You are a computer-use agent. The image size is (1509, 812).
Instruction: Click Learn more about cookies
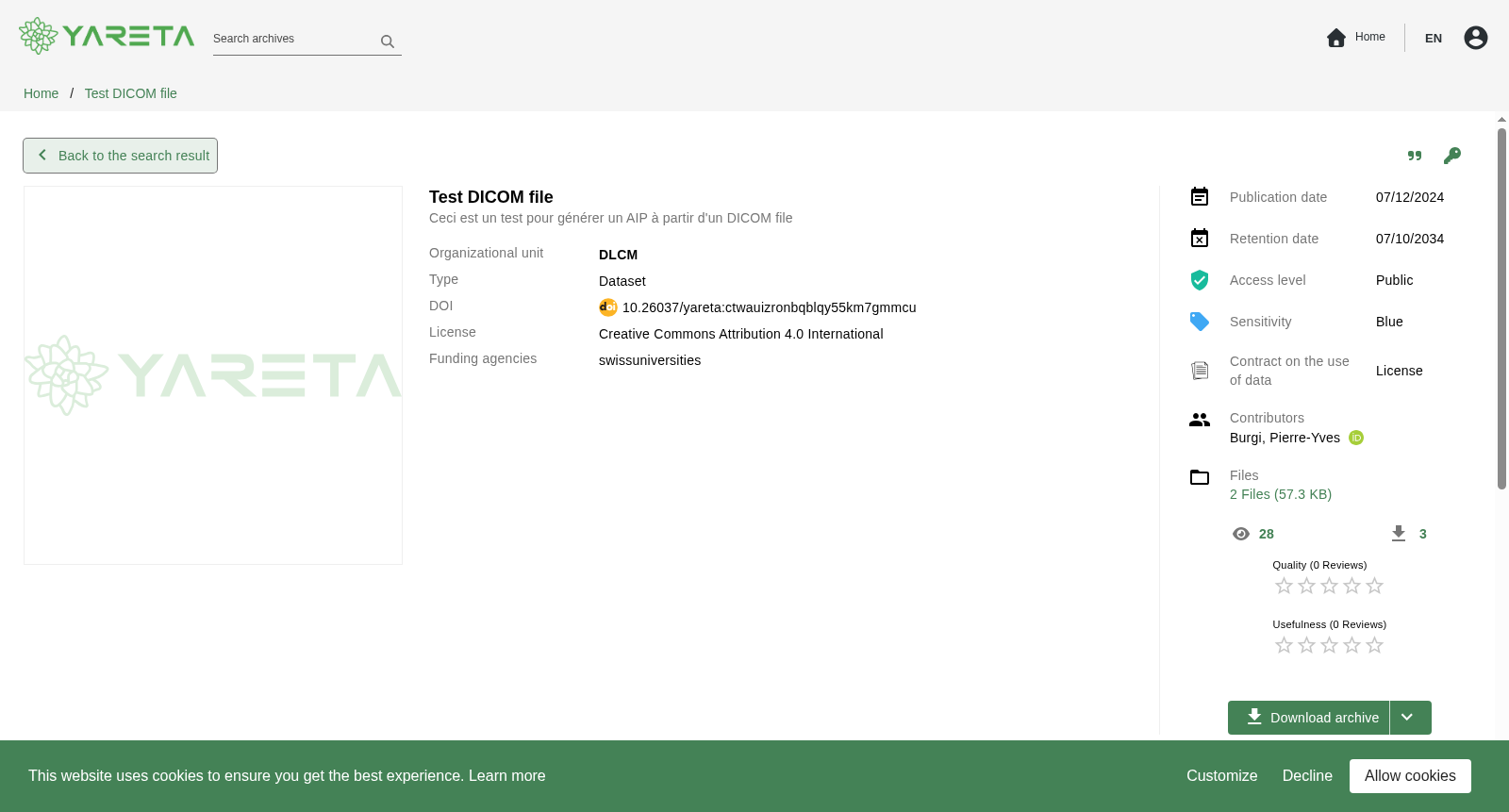[506, 776]
